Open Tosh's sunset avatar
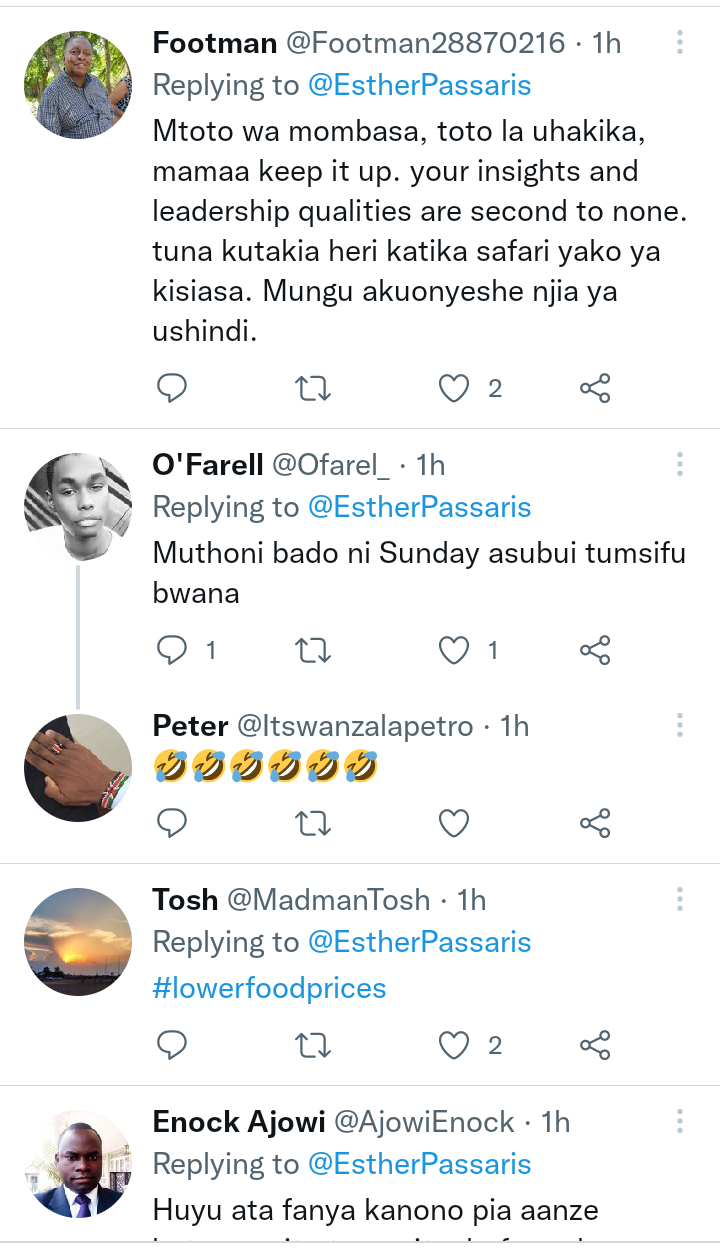The height and width of the screenshot is (1259, 720). click(78, 941)
